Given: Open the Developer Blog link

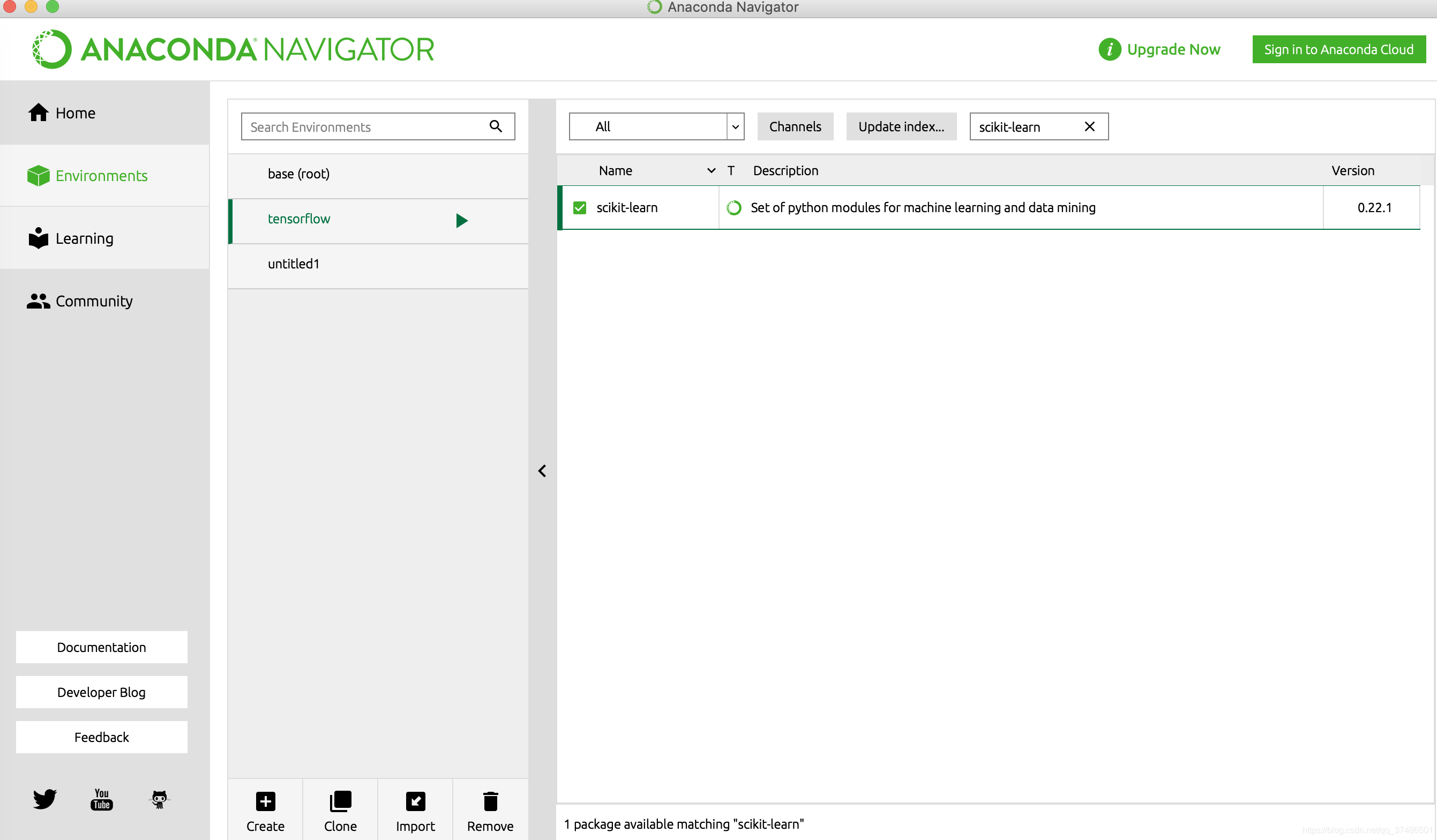Looking at the screenshot, I should [x=101, y=692].
